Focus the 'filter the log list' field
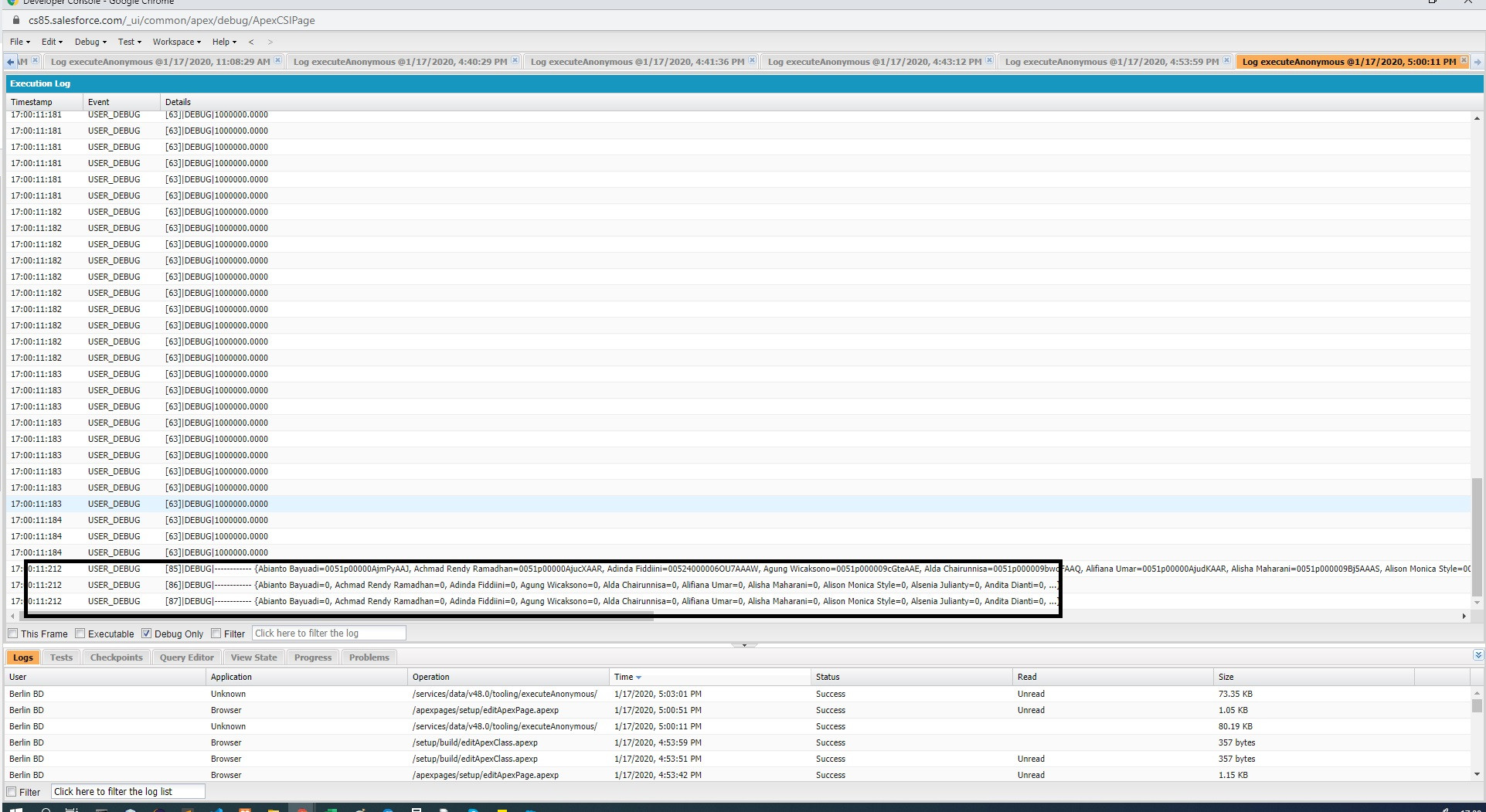The width and height of the screenshot is (1486, 812). click(128, 792)
